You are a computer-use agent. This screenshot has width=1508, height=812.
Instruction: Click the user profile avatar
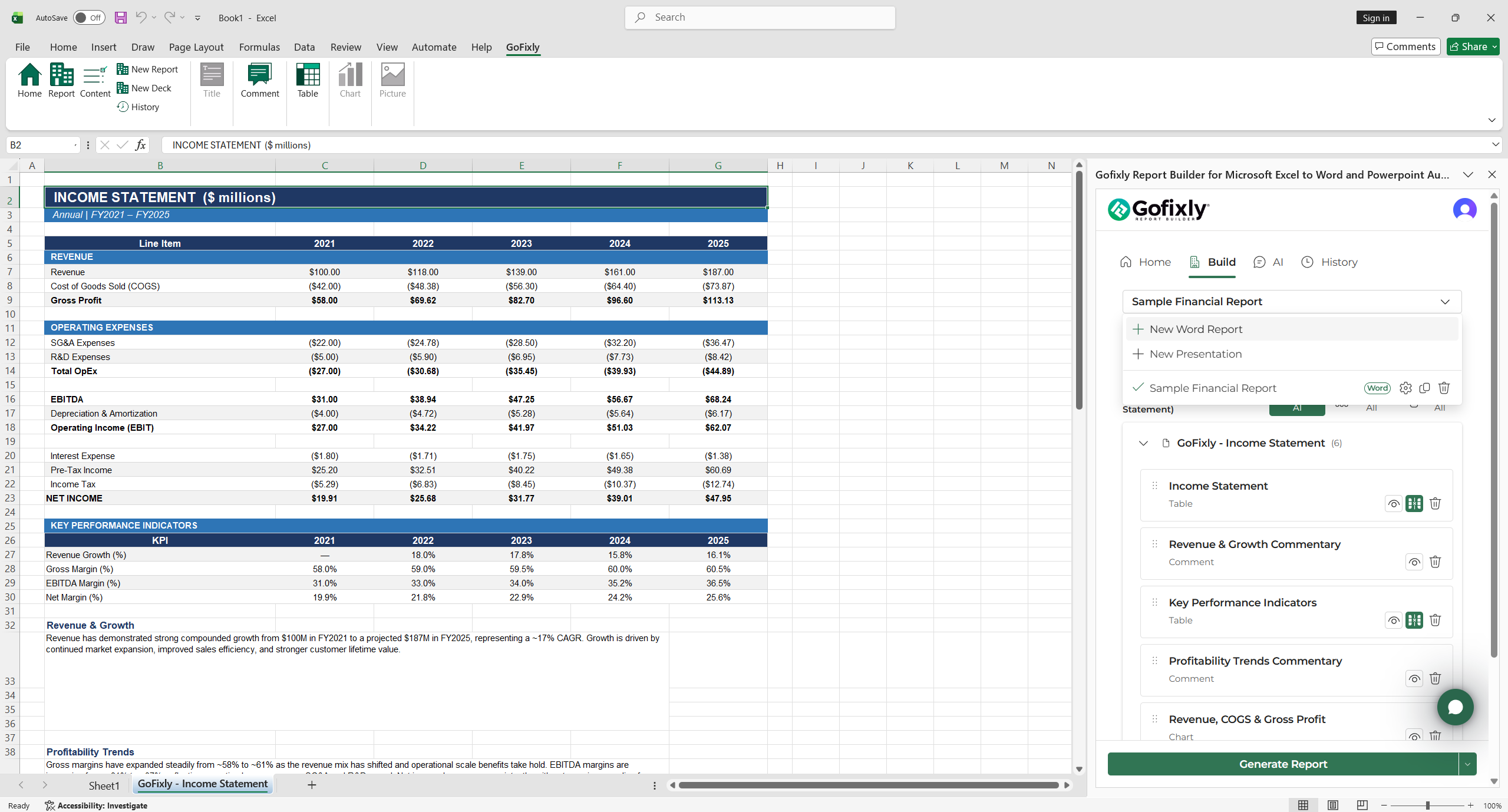point(1464,209)
